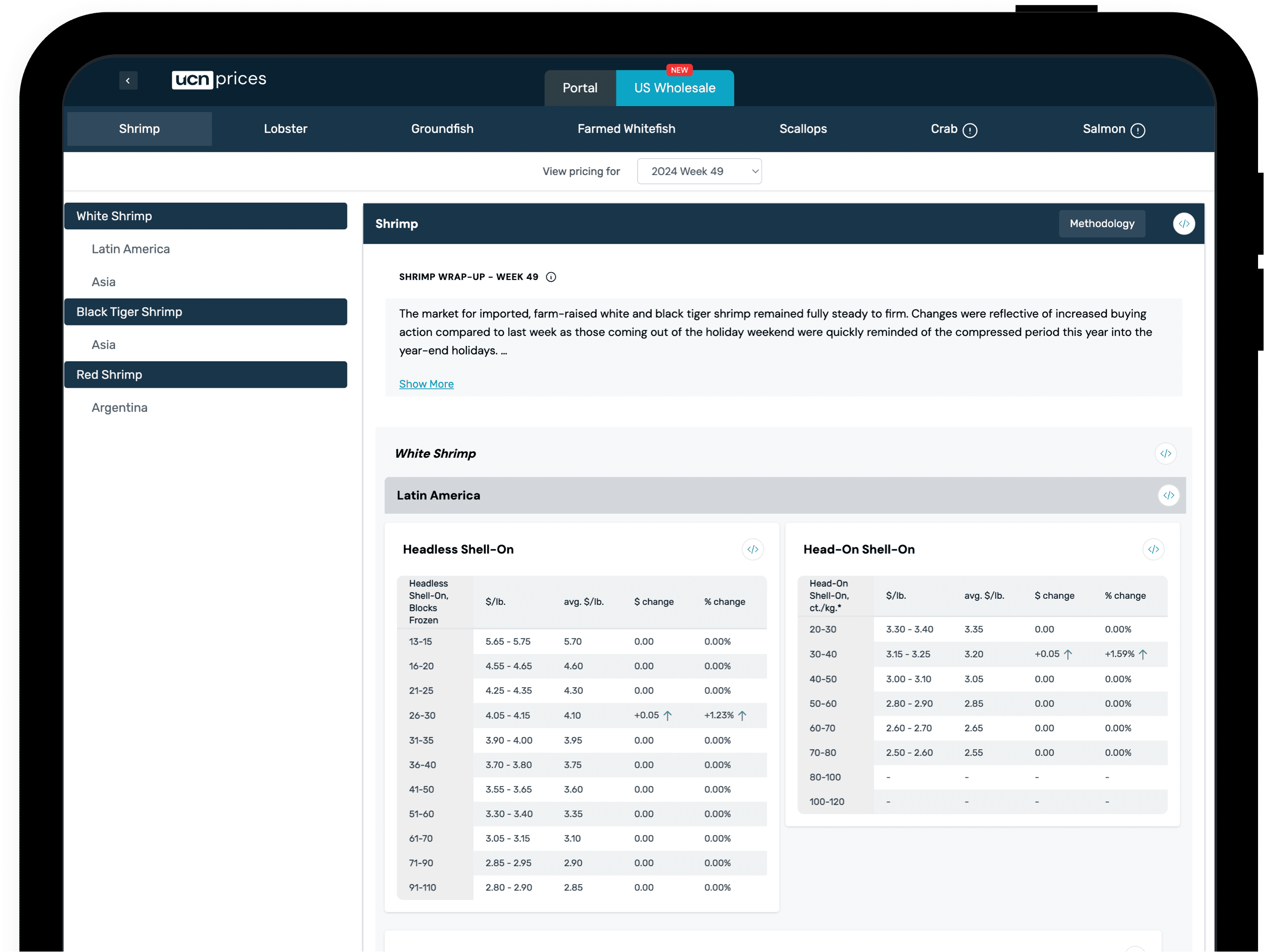The image size is (1264, 952).
Task: Select White Shrimp in the sidebar
Action: tap(205, 216)
